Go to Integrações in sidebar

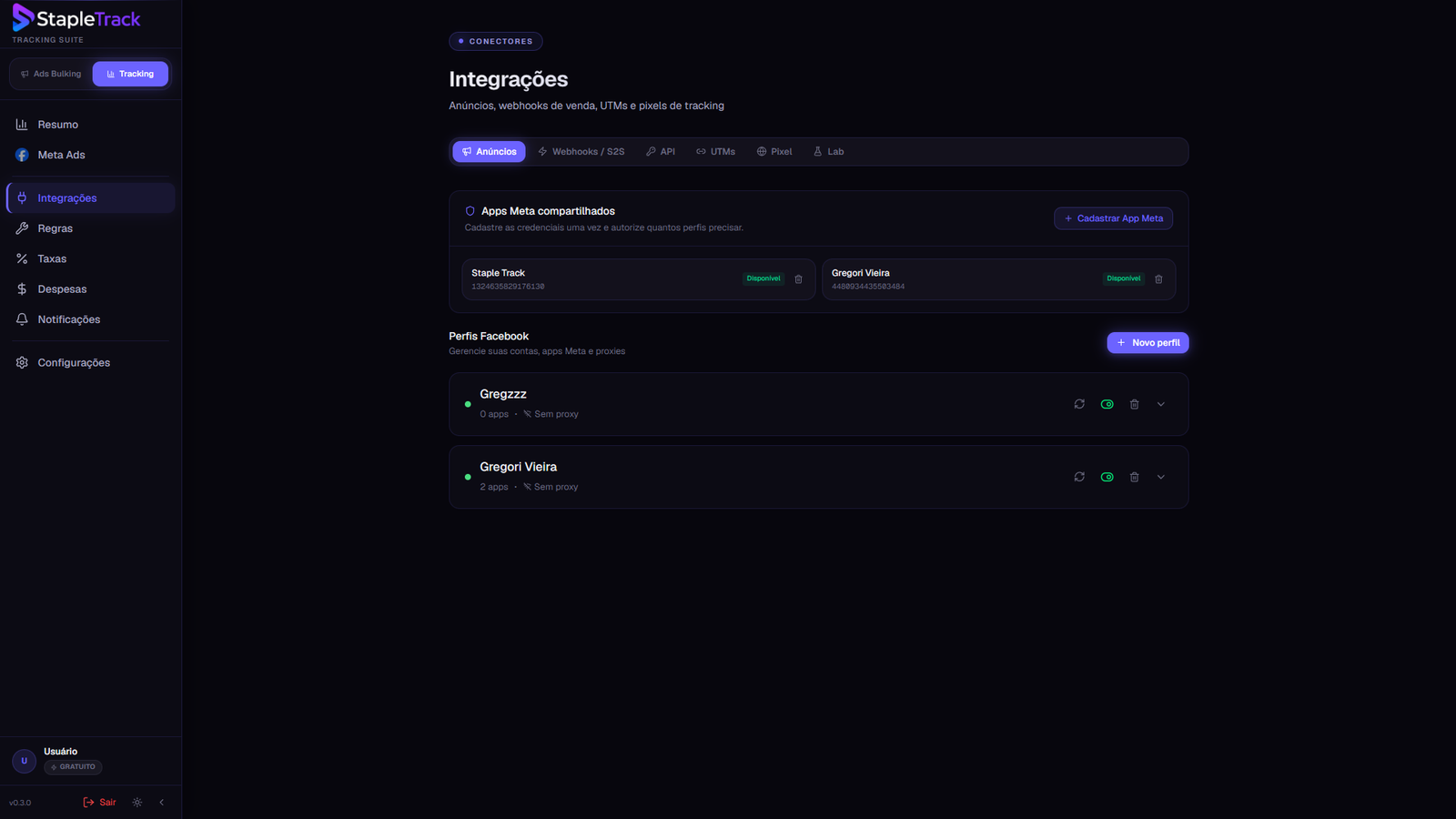pyautogui.click(x=90, y=197)
